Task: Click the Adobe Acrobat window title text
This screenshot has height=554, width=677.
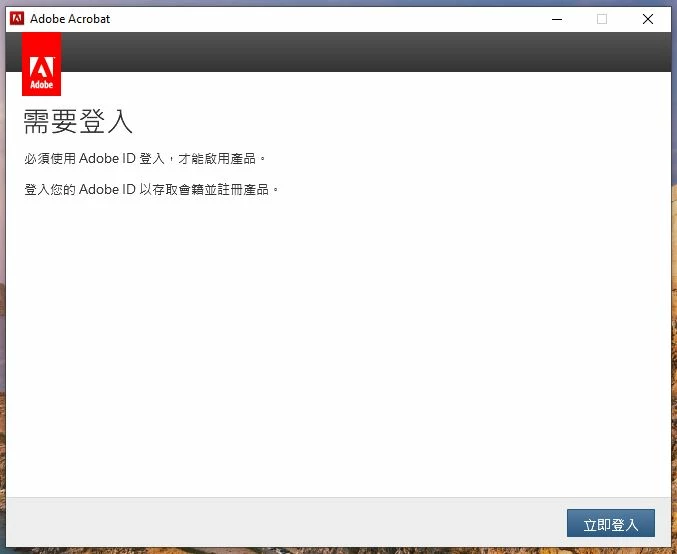Action: [x=70, y=19]
